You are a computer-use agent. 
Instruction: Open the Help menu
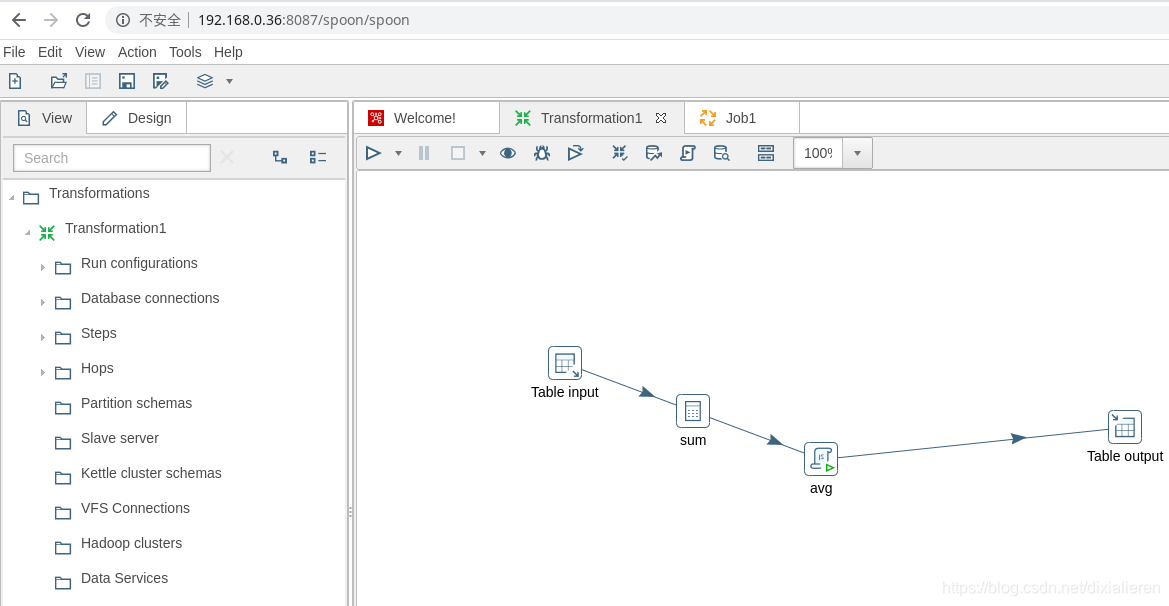[x=228, y=51]
